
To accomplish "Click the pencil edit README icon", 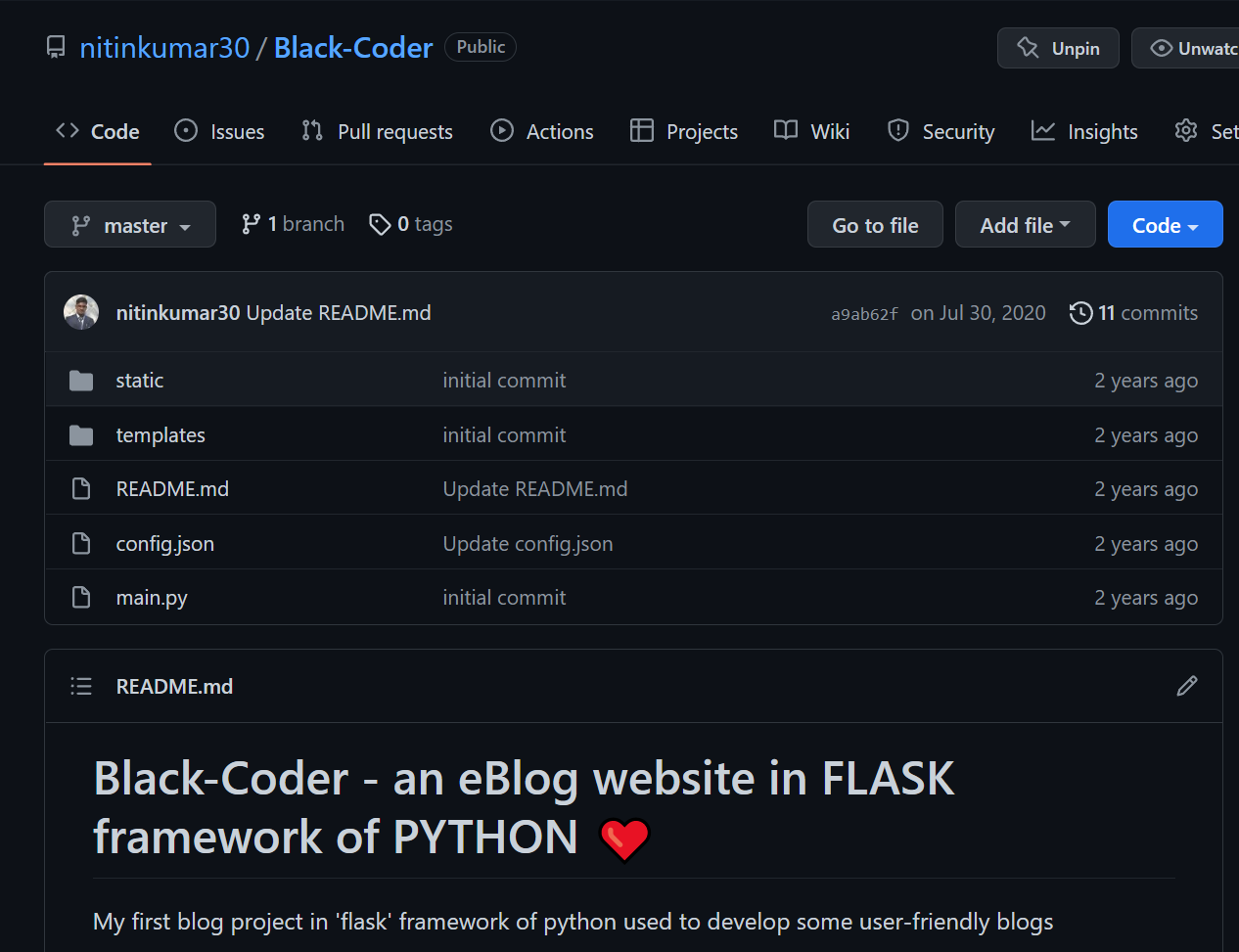I will coord(1186,686).
